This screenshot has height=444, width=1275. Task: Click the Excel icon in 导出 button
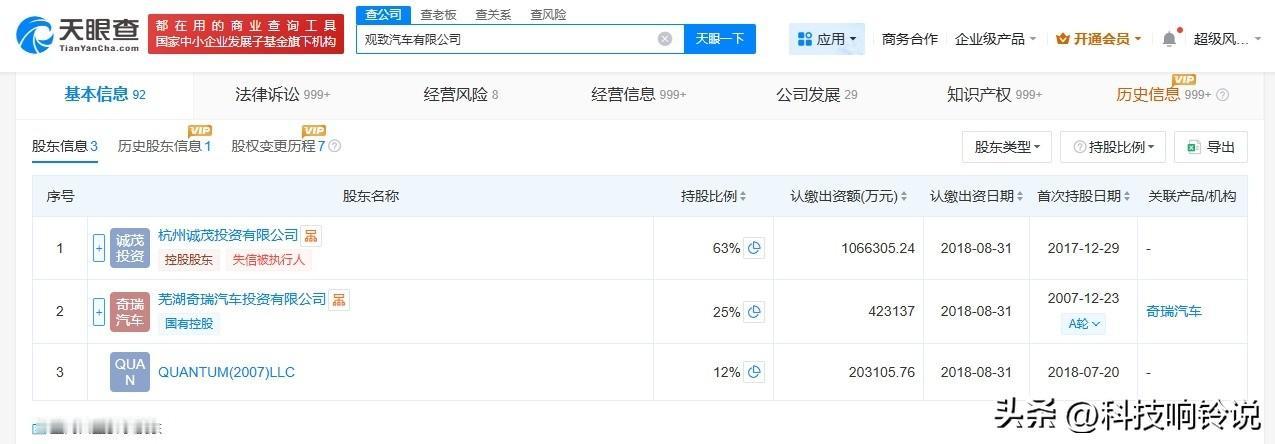(x=1193, y=147)
